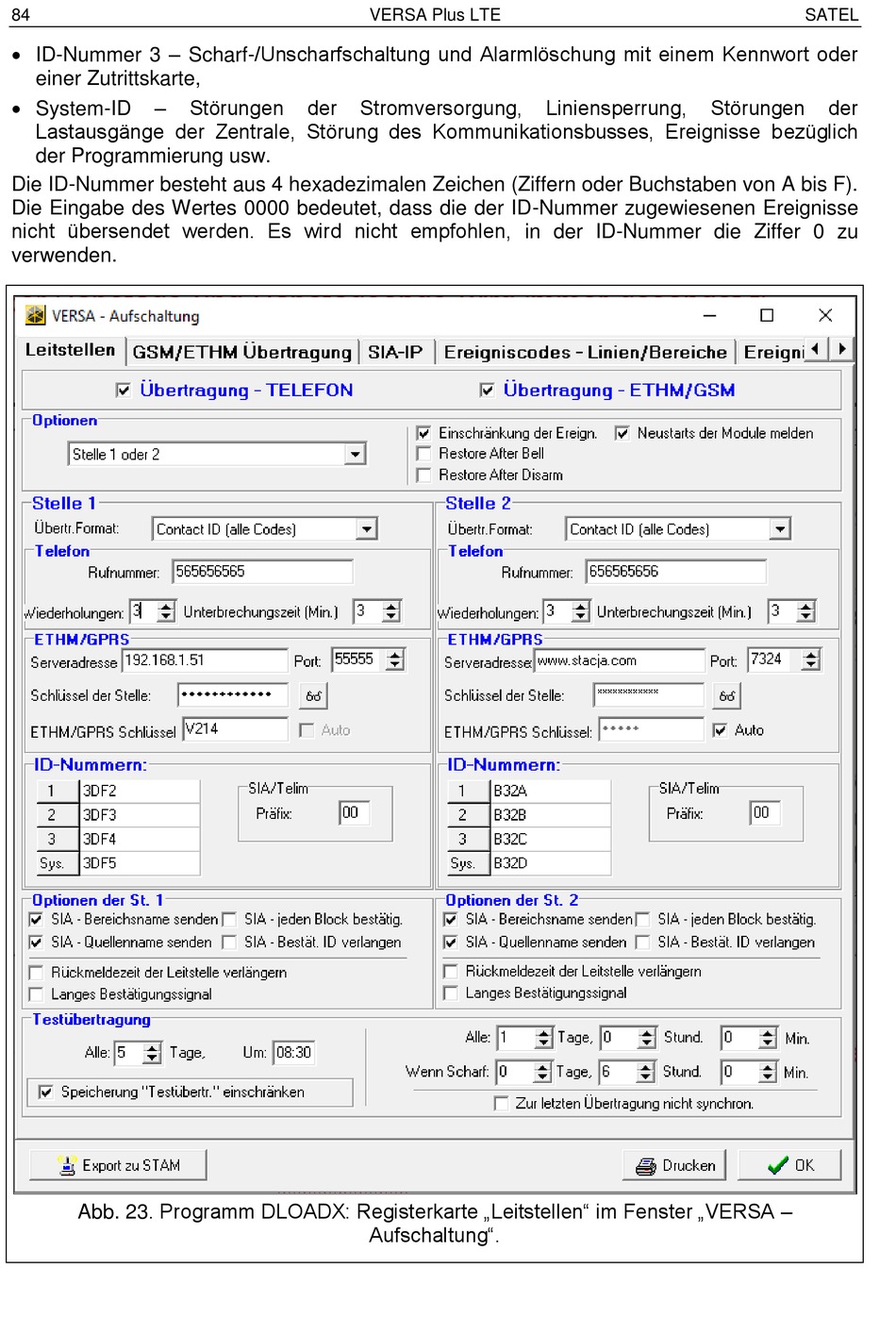Click Testübertragung Um time field
This screenshot has width=896, height=1318.
(293, 1053)
